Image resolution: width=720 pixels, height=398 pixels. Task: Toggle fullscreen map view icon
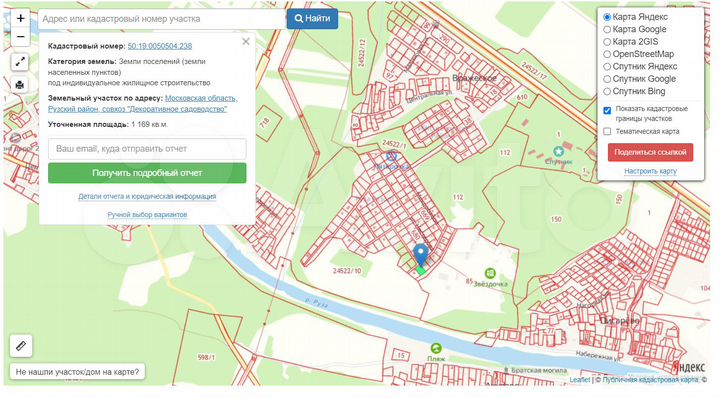point(20,62)
